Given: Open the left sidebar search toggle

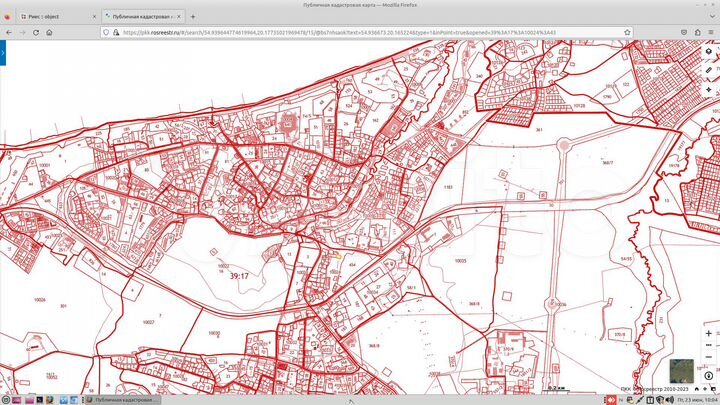Looking at the screenshot, I should point(3,50).
